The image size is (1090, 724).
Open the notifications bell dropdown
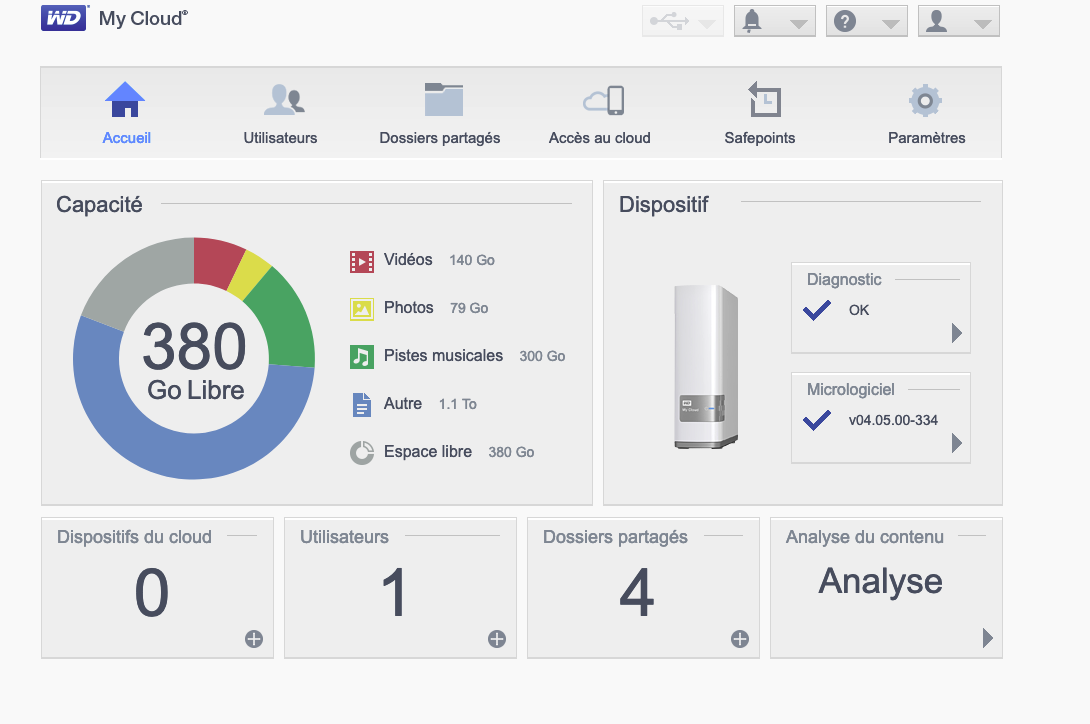coord(774,21)
